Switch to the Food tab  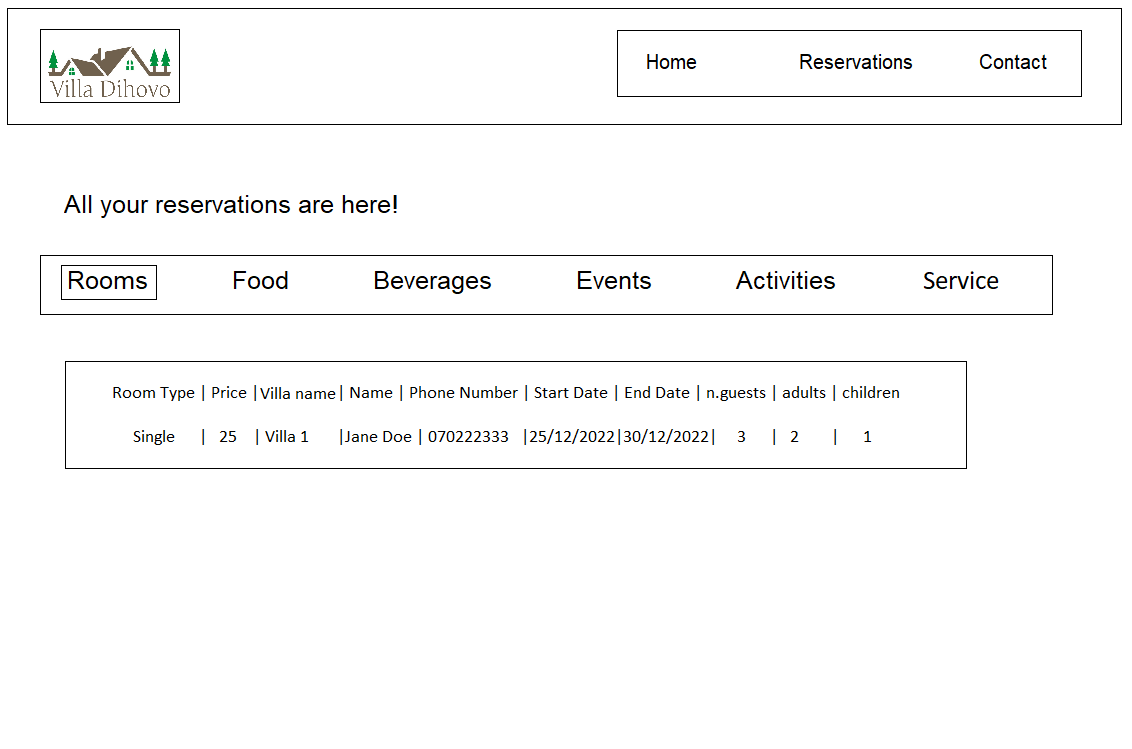(x=260, y=281)
